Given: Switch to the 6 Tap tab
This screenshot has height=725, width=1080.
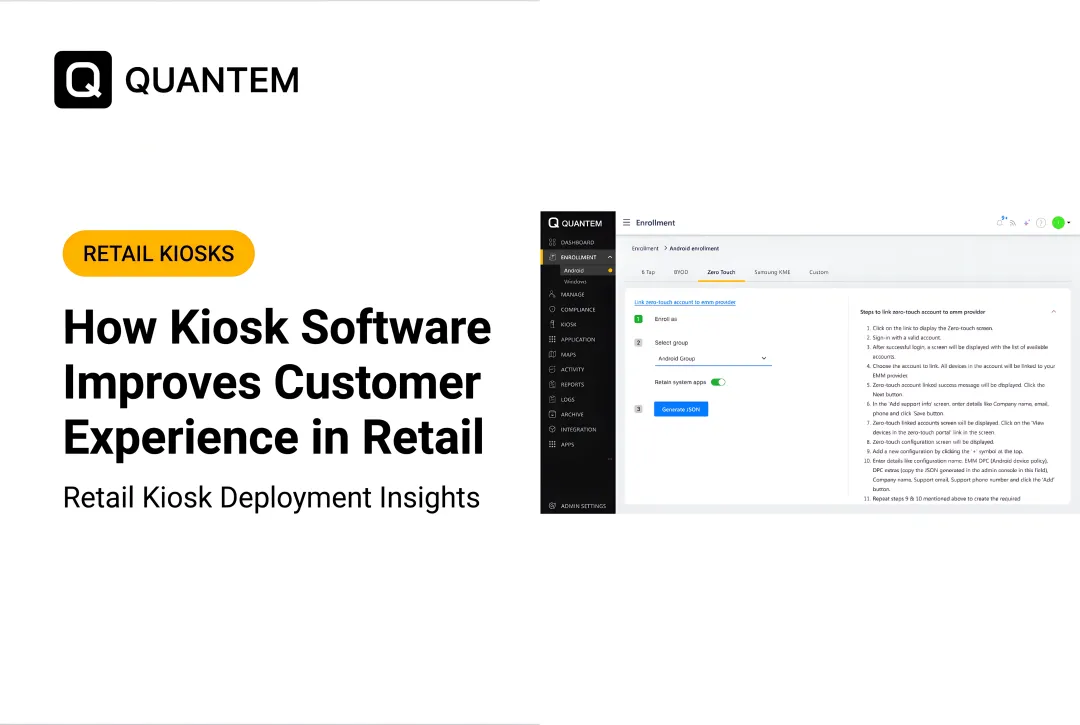Looking at the screenshot, I should click(648, 272).
